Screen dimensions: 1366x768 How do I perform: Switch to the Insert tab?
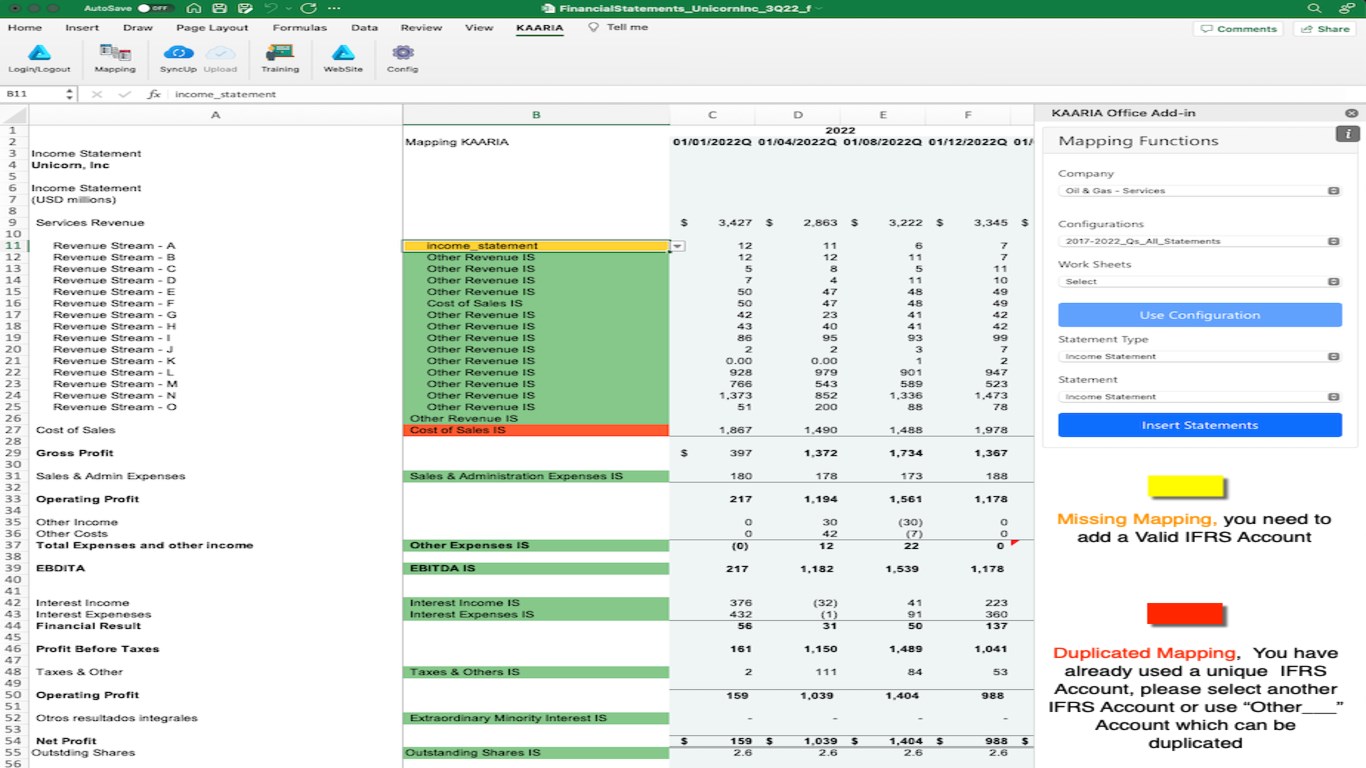pos(82,28)
